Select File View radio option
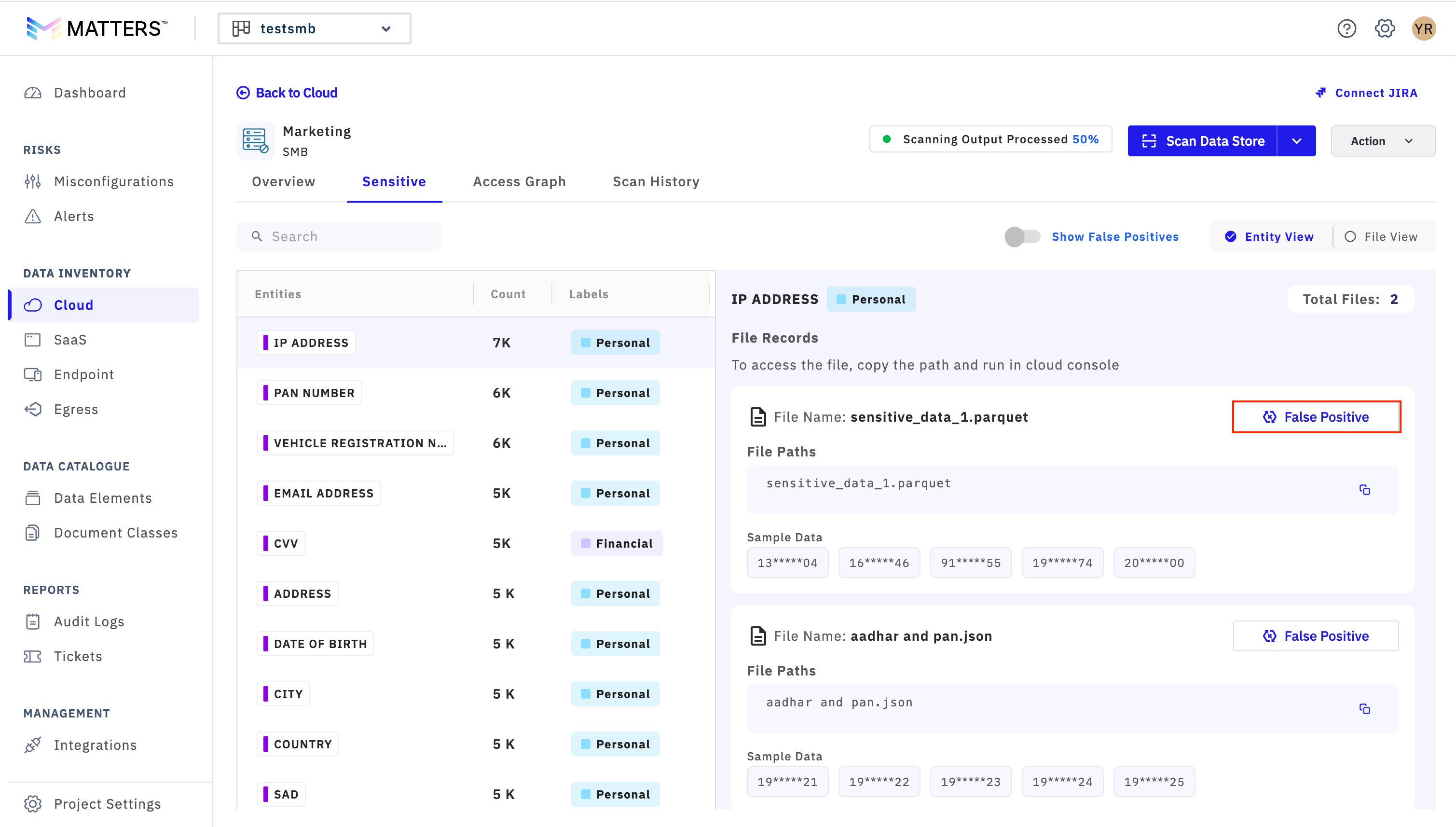Screen dimensions: 1456x827 [x=1381, y=236]
